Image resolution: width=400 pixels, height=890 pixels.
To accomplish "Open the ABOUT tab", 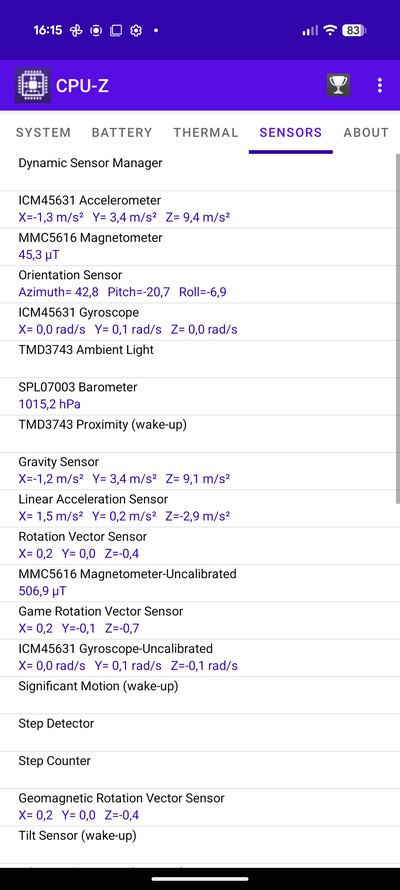I will tap(366, 132).
